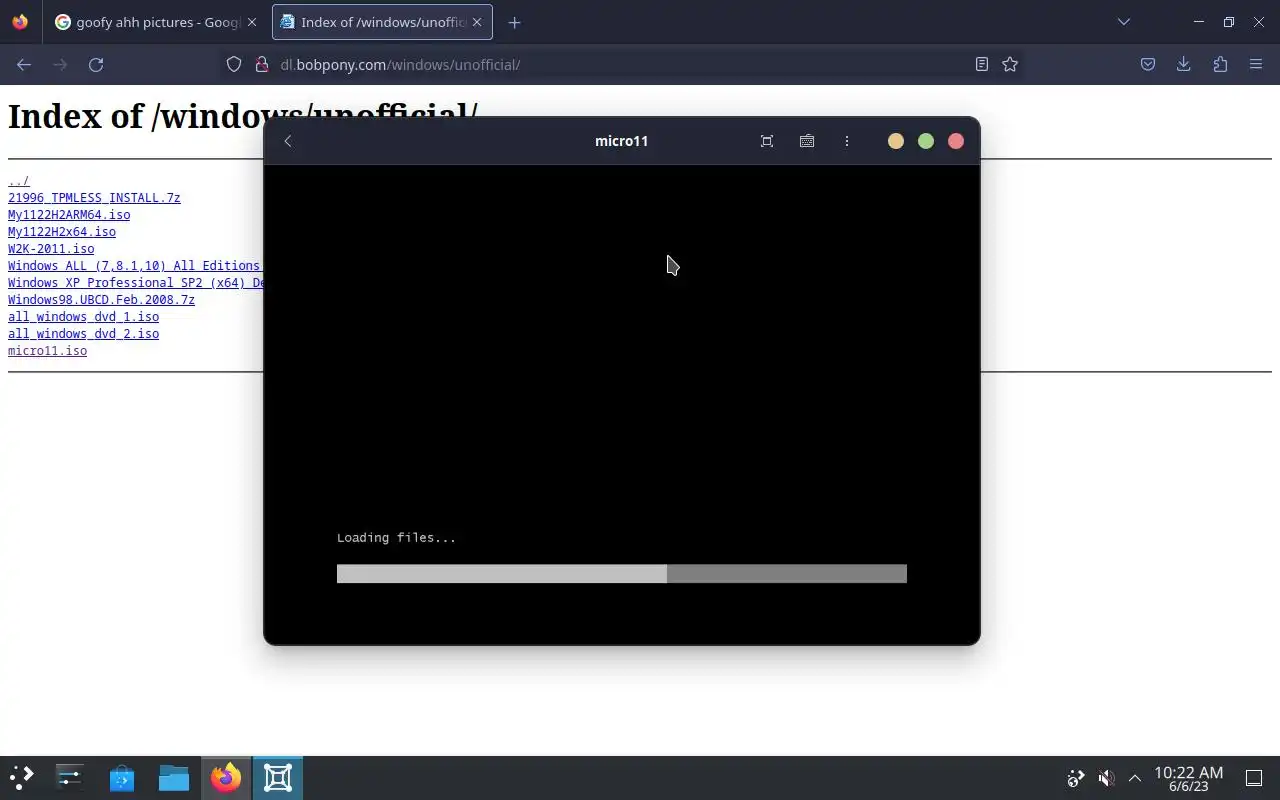Close the Index of /windows/unofficial tab
Image resolution: width=1280 pixels, height=800 pixels.
tap(478, 22)
